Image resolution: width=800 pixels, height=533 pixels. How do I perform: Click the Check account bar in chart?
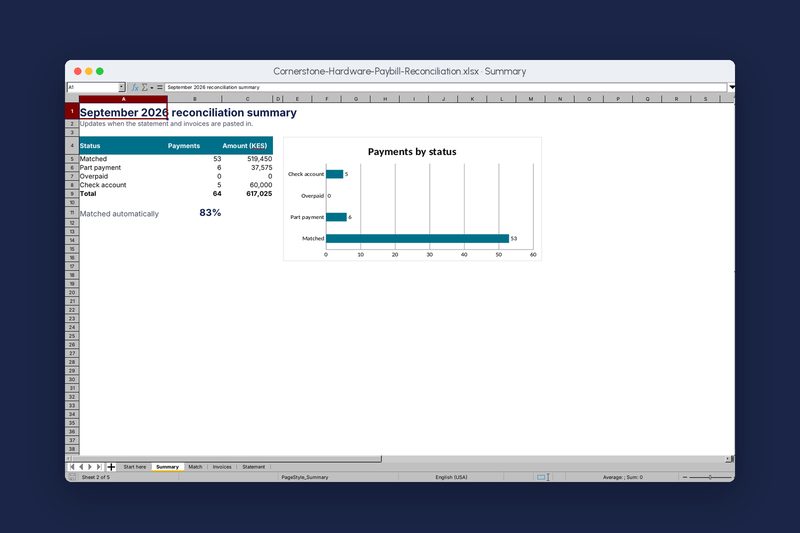click(x=335, y=174)
